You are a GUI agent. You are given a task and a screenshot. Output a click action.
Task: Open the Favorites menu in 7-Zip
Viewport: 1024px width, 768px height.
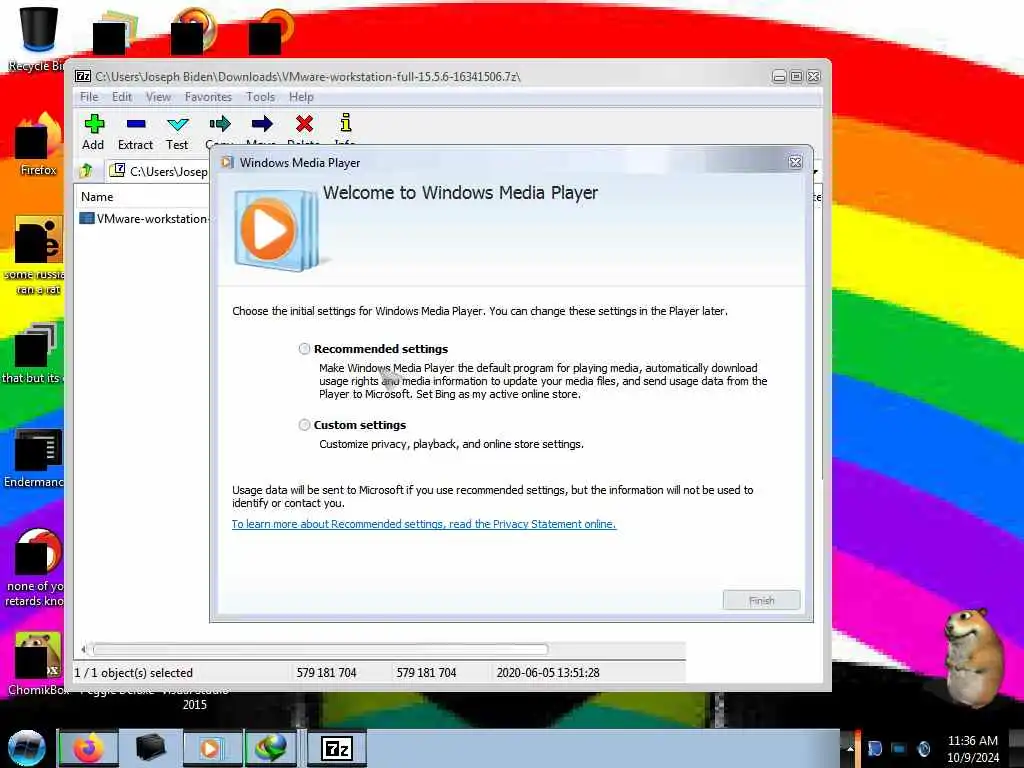click(x=208, y=97)
